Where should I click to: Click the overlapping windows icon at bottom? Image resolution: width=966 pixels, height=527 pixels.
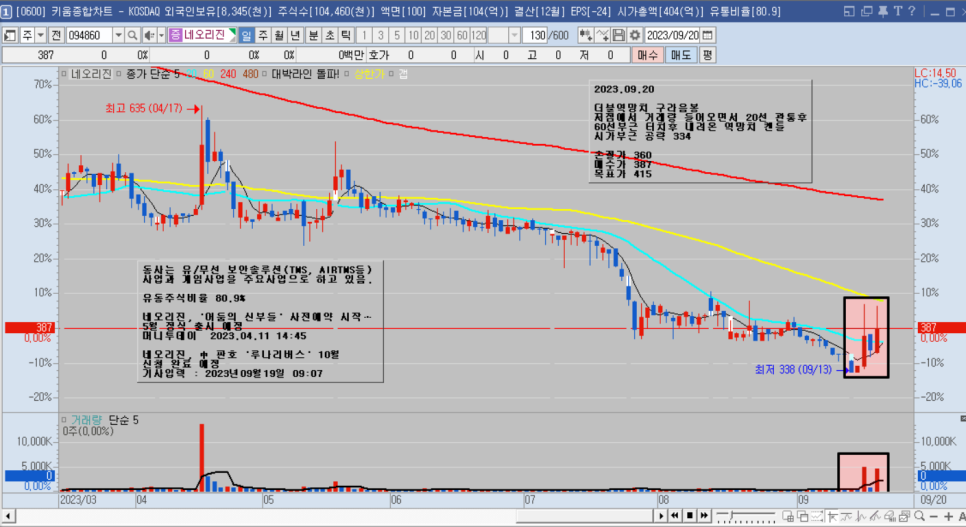click(x=802, y=516)
